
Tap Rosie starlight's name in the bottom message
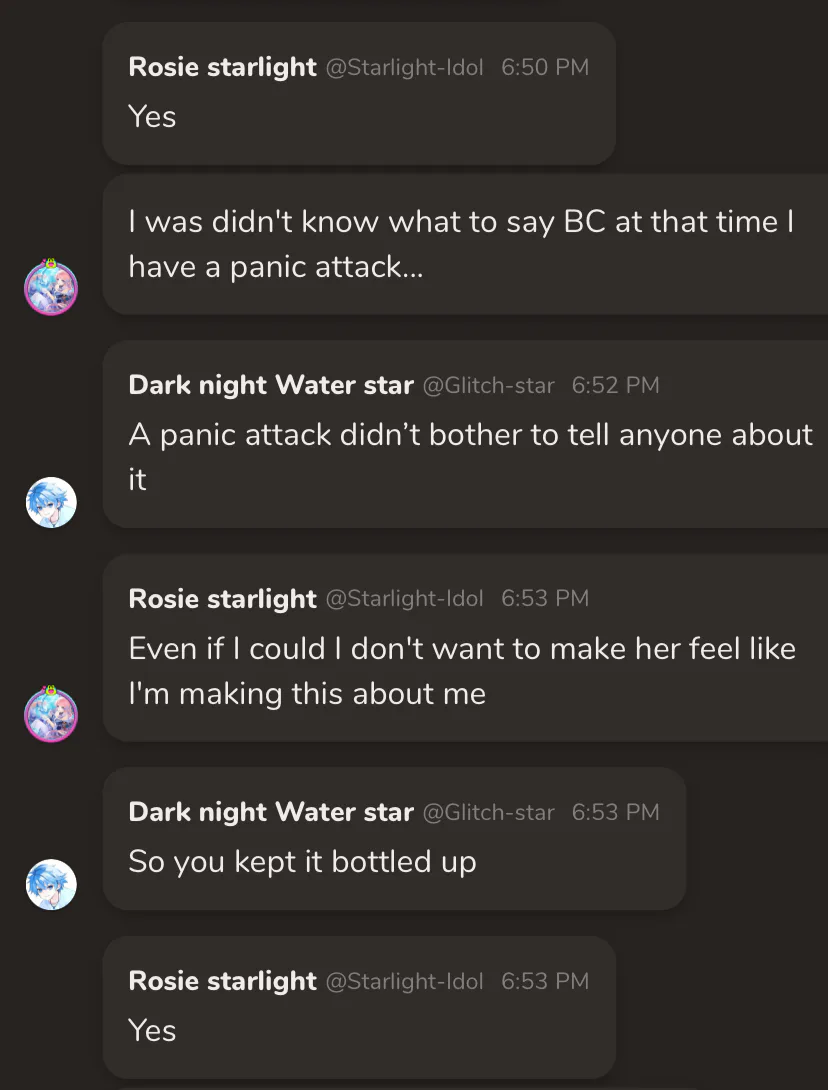tap(222, 981)
